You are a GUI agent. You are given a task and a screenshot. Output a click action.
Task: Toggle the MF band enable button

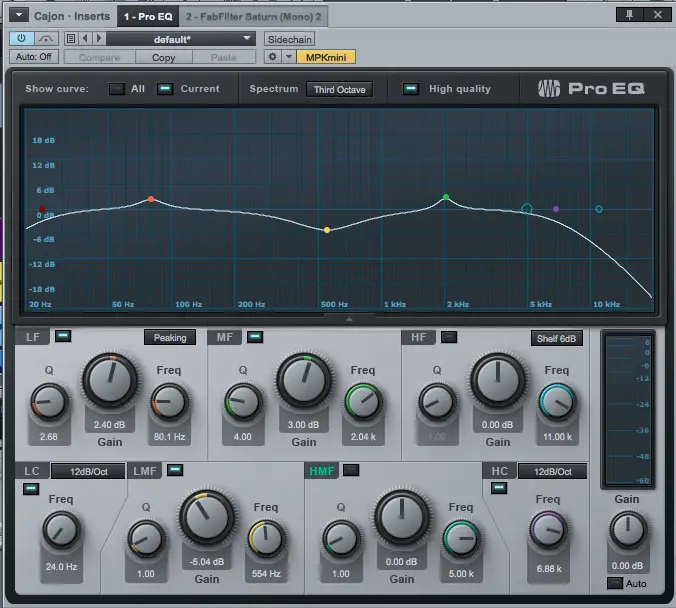click(255, 336)
